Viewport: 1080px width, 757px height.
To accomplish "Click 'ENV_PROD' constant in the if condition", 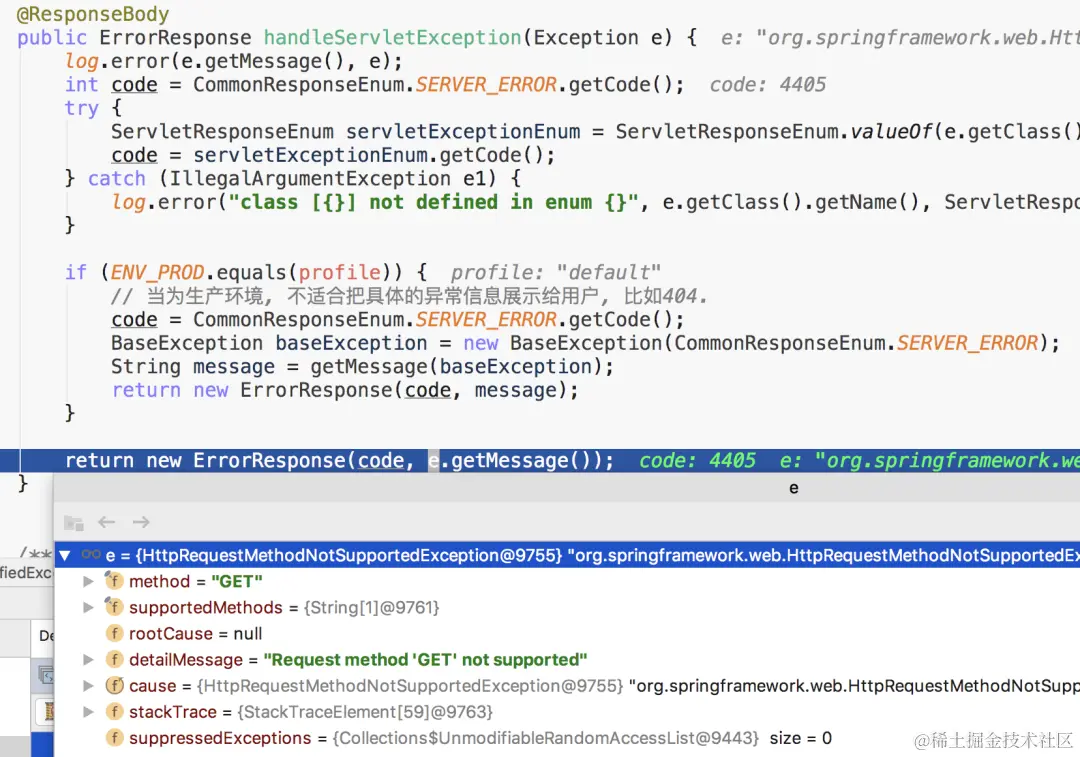I will 157,273.
